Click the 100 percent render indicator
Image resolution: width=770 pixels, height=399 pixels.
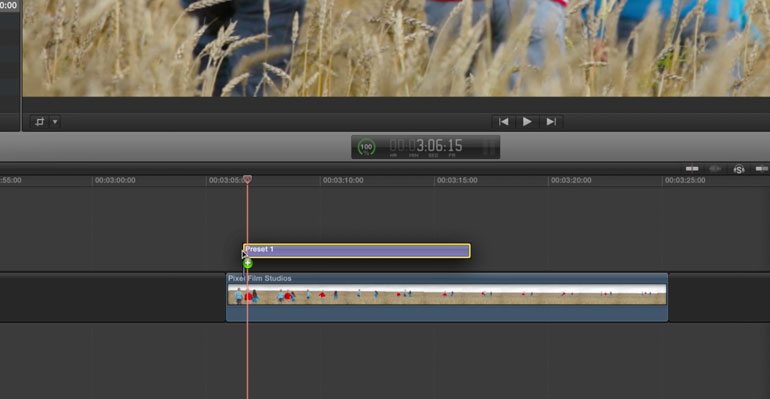(366, 147)
